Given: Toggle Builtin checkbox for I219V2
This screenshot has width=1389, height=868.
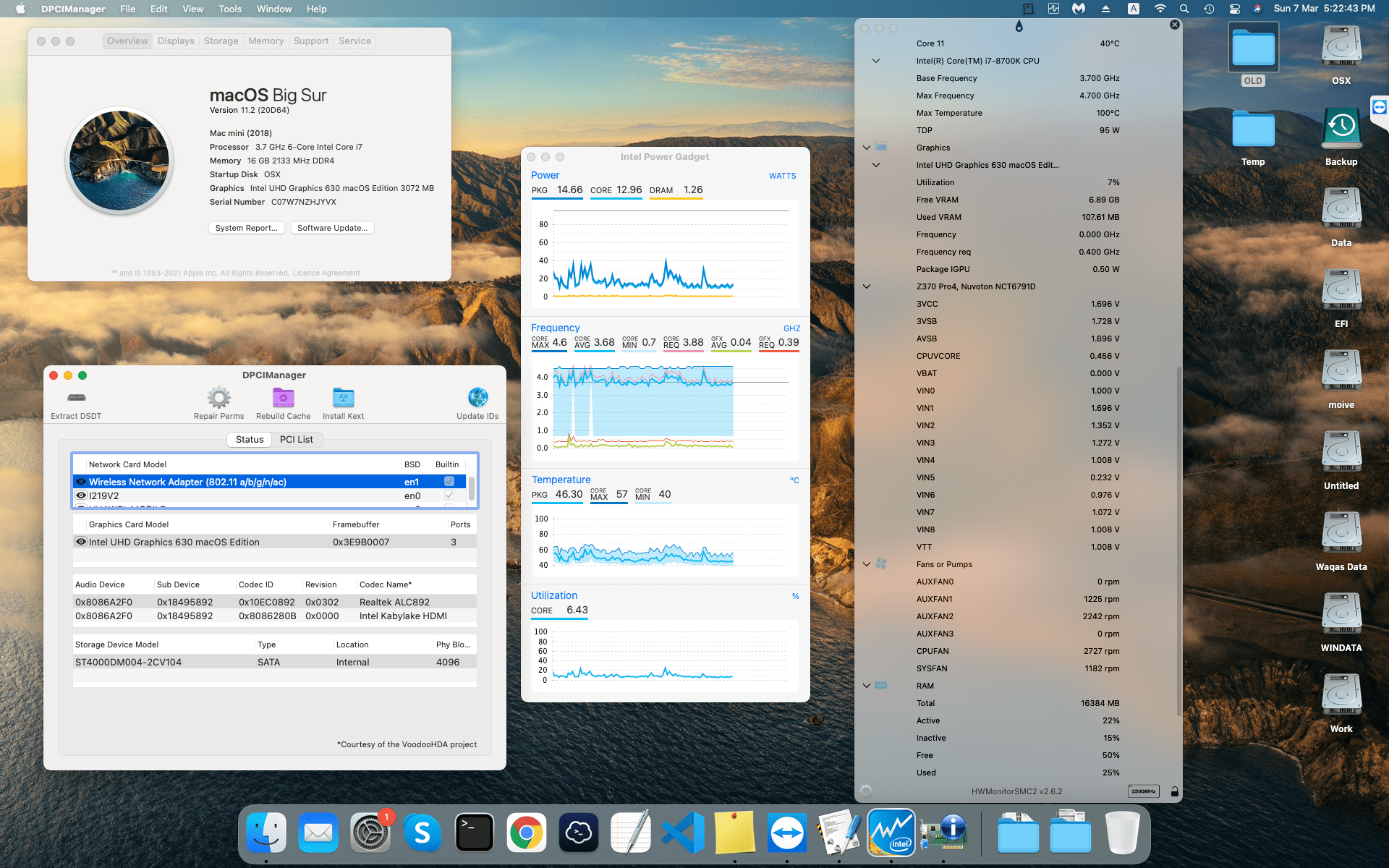Looking at the screenshot, I should (x=449, y=495).
